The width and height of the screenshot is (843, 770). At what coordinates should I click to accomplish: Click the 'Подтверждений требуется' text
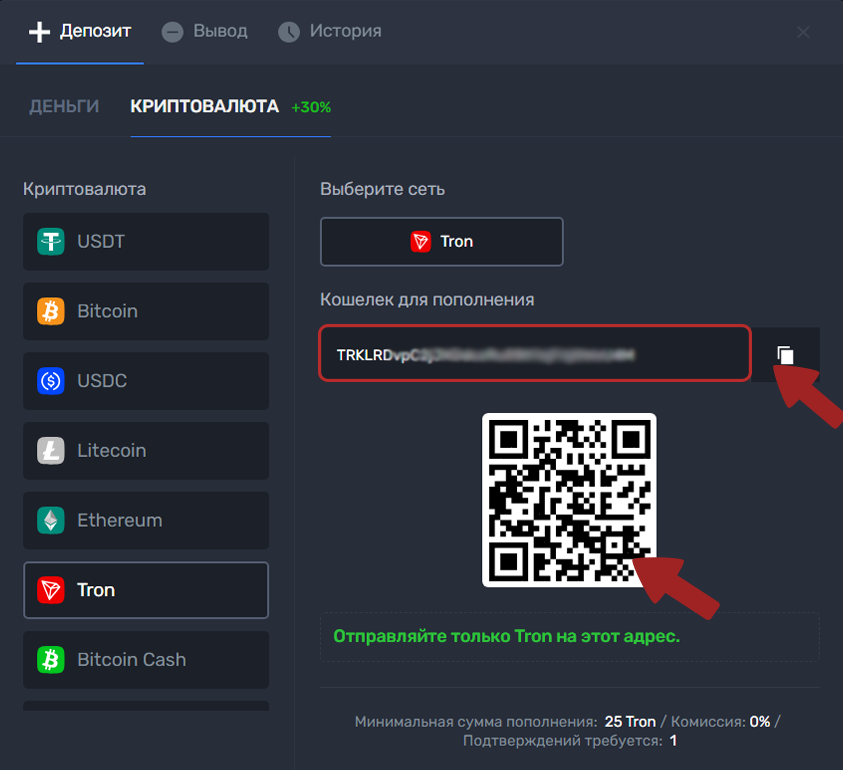click(562, 741)
